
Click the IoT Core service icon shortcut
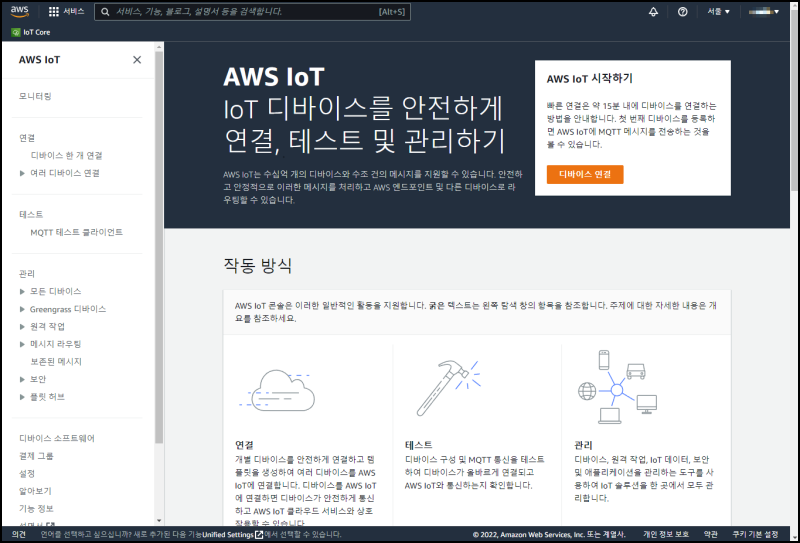point(16,32)
